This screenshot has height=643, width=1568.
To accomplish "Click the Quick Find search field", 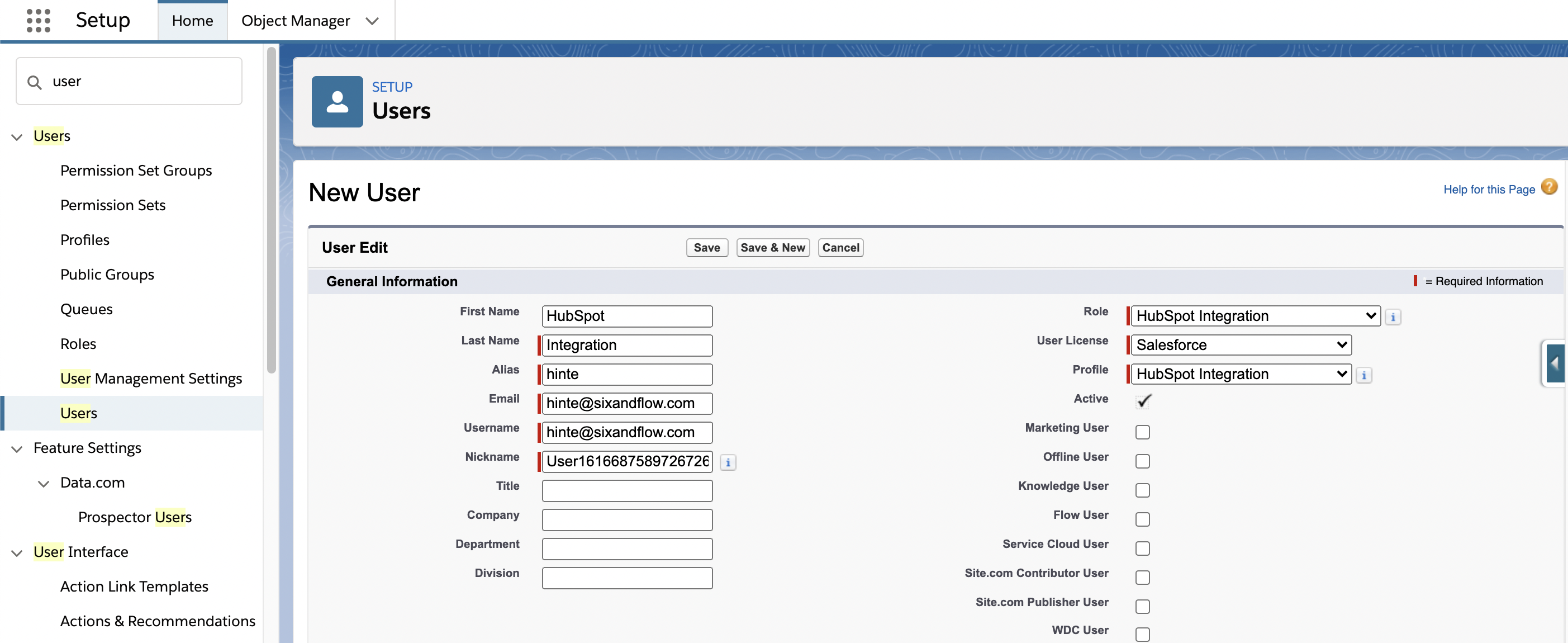I will point(129,82).
